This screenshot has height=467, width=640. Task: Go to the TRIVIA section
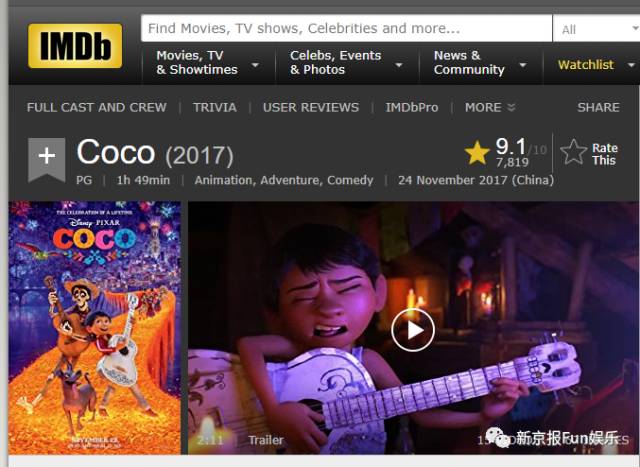point(215,107)
